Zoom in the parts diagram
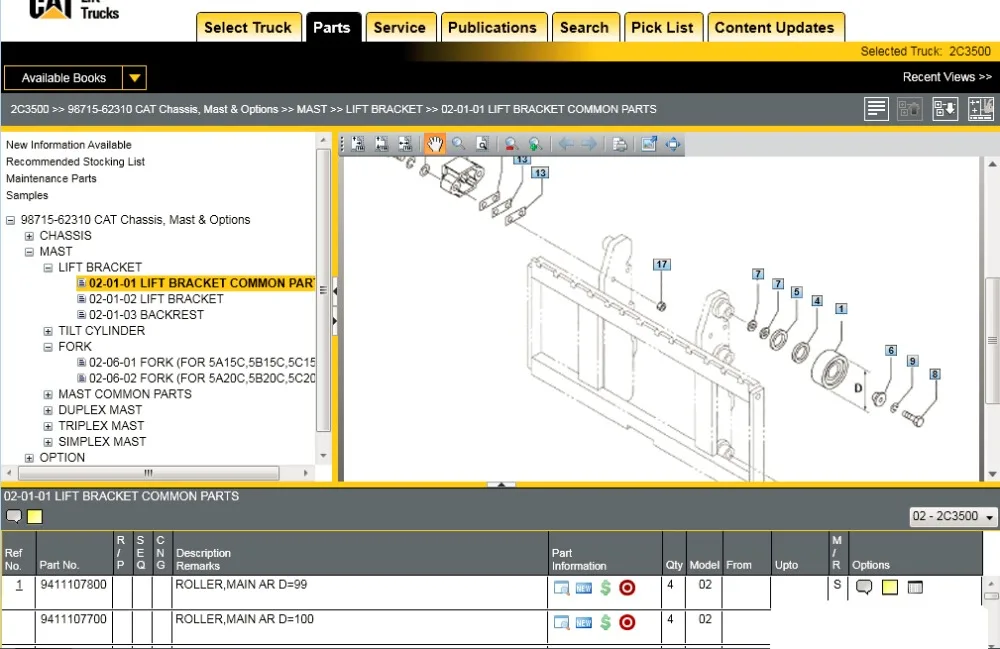The height and width of the screenshot is (649, 1000). click(x=535, y=144)
